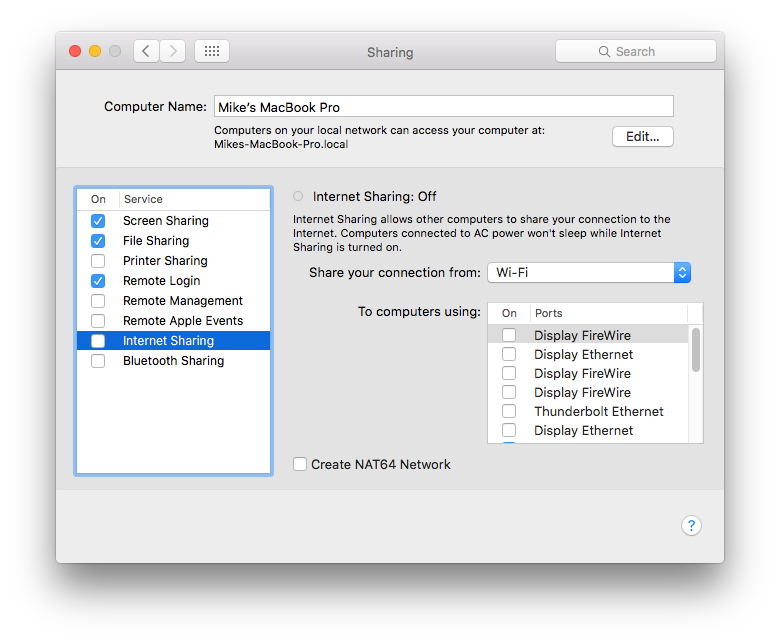Screen dimensions: 780x643
Task: Disable the Screen Sharing checkbox
Action: click(x=98, y=221)
